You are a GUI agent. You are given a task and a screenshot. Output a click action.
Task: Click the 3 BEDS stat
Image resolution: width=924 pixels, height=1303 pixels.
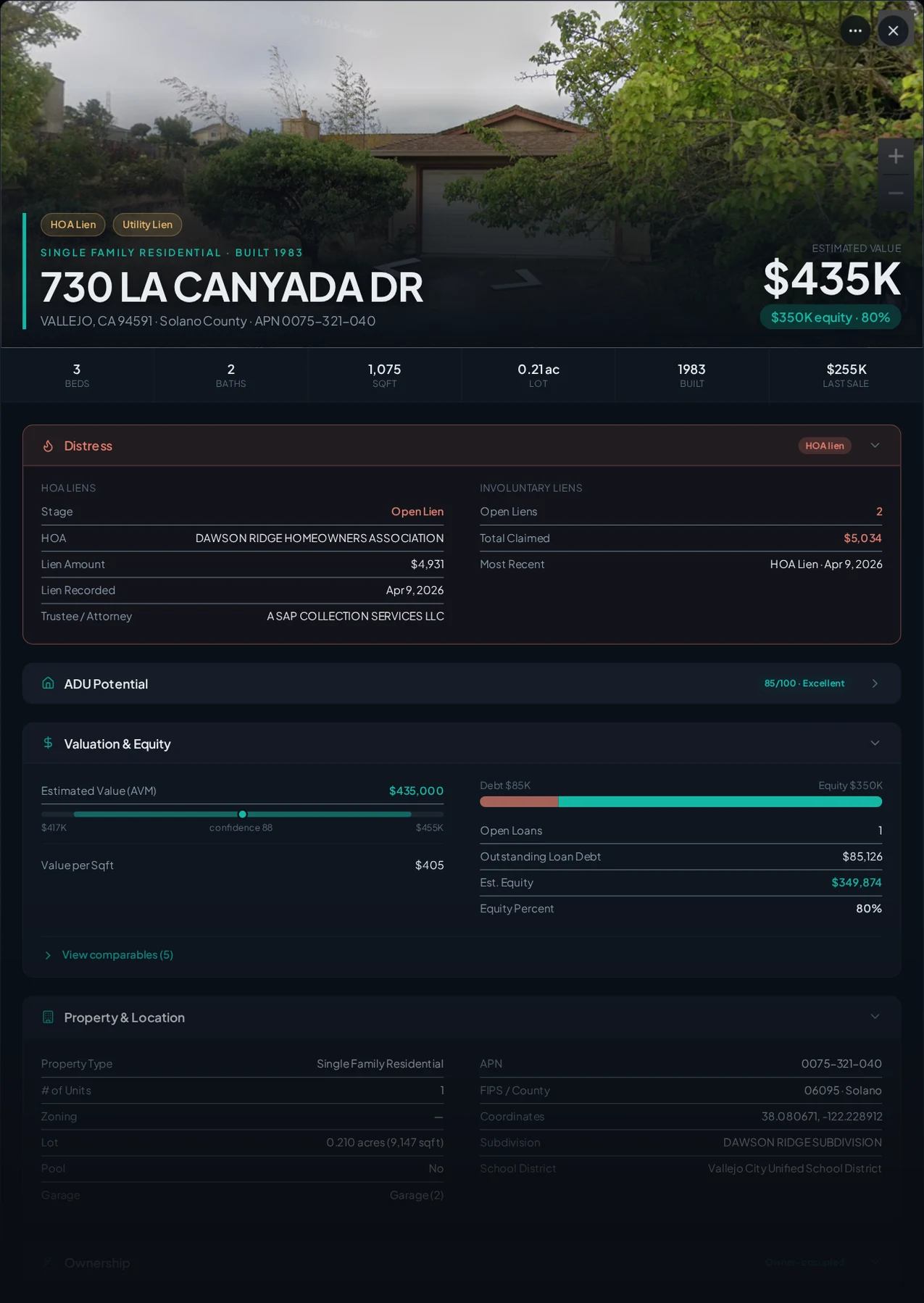coord(77,375)
